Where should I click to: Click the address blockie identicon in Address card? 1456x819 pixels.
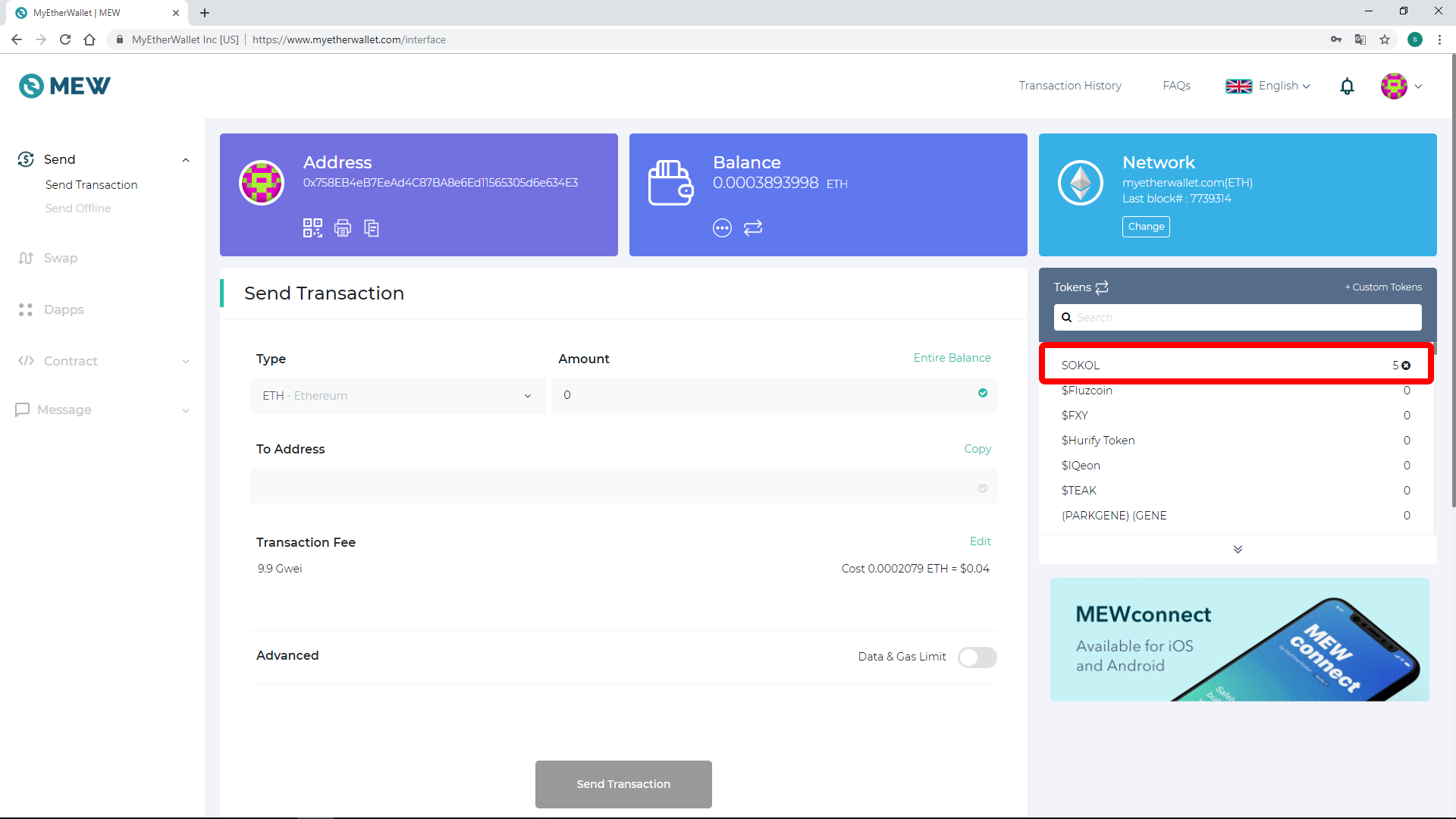point(262,183)
